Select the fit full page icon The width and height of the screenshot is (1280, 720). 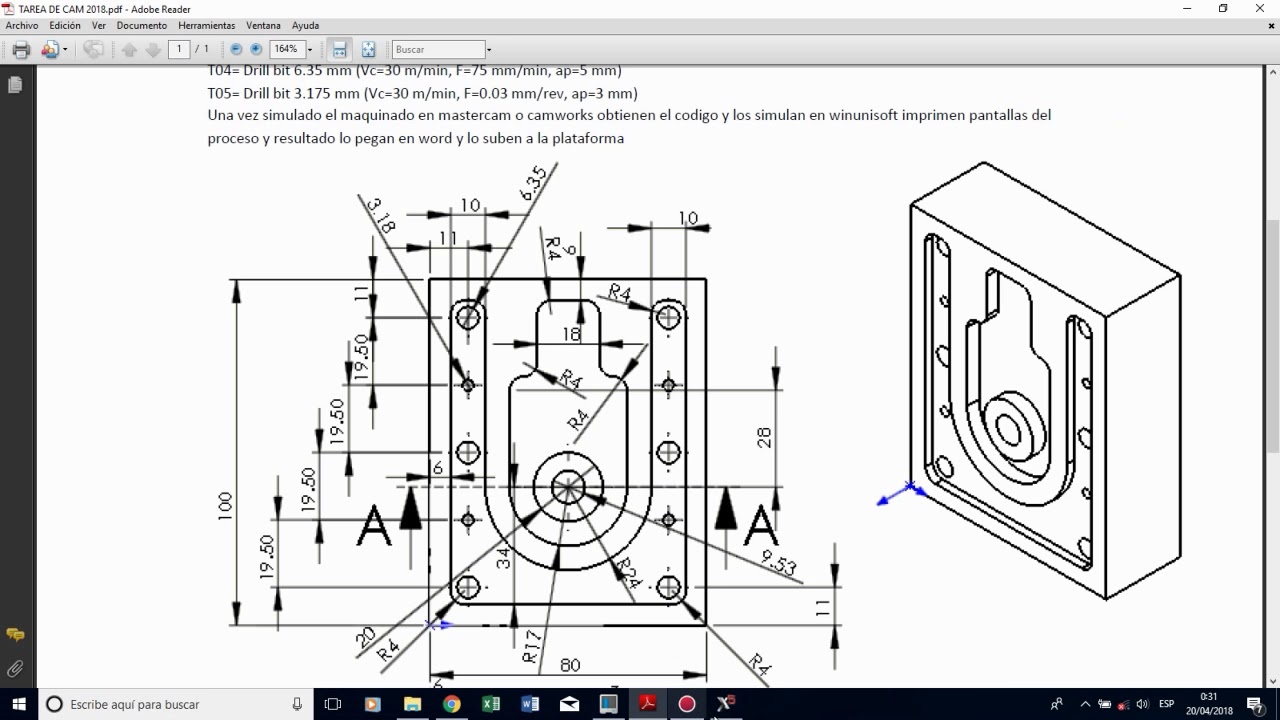coord(368,49)
